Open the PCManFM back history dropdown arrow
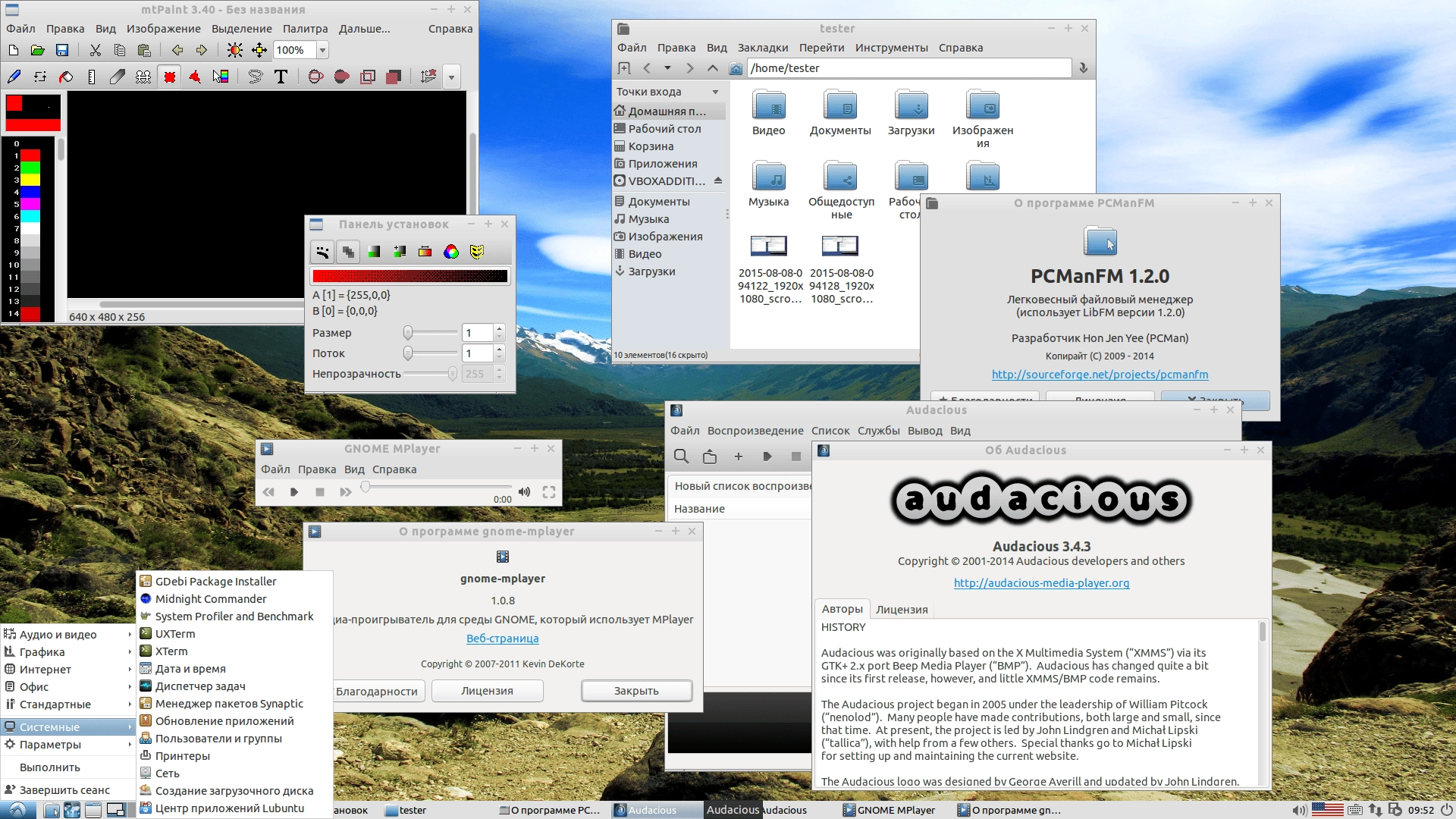 point(667,68)
